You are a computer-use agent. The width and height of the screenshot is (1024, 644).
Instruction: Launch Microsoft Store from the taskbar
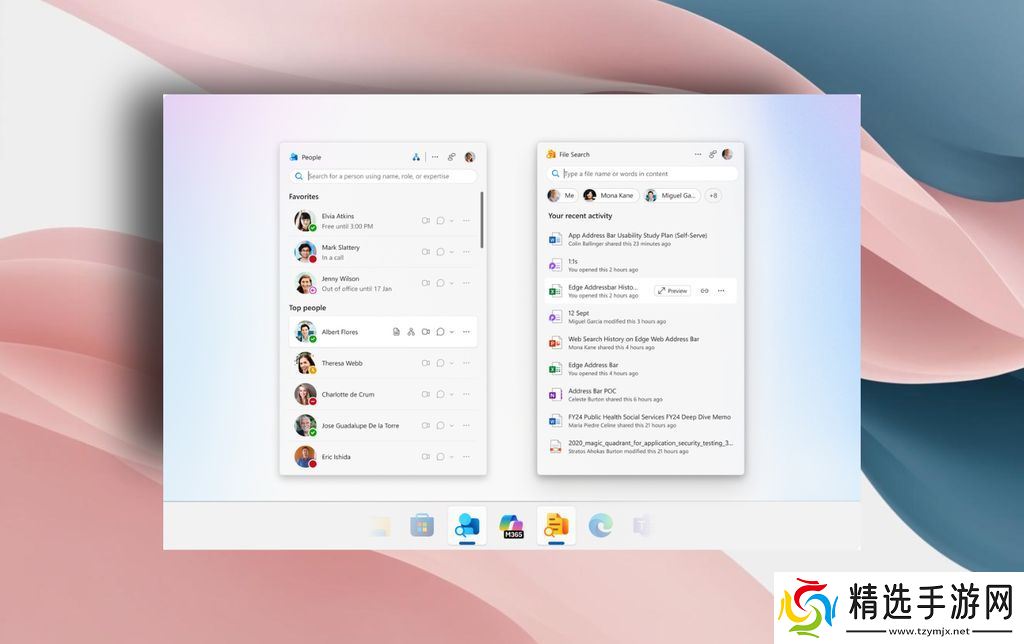pos(422,525)
